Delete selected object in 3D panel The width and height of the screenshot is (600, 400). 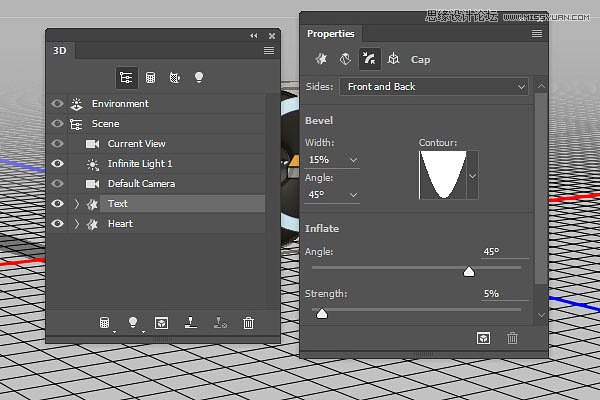tap(248, 323)
